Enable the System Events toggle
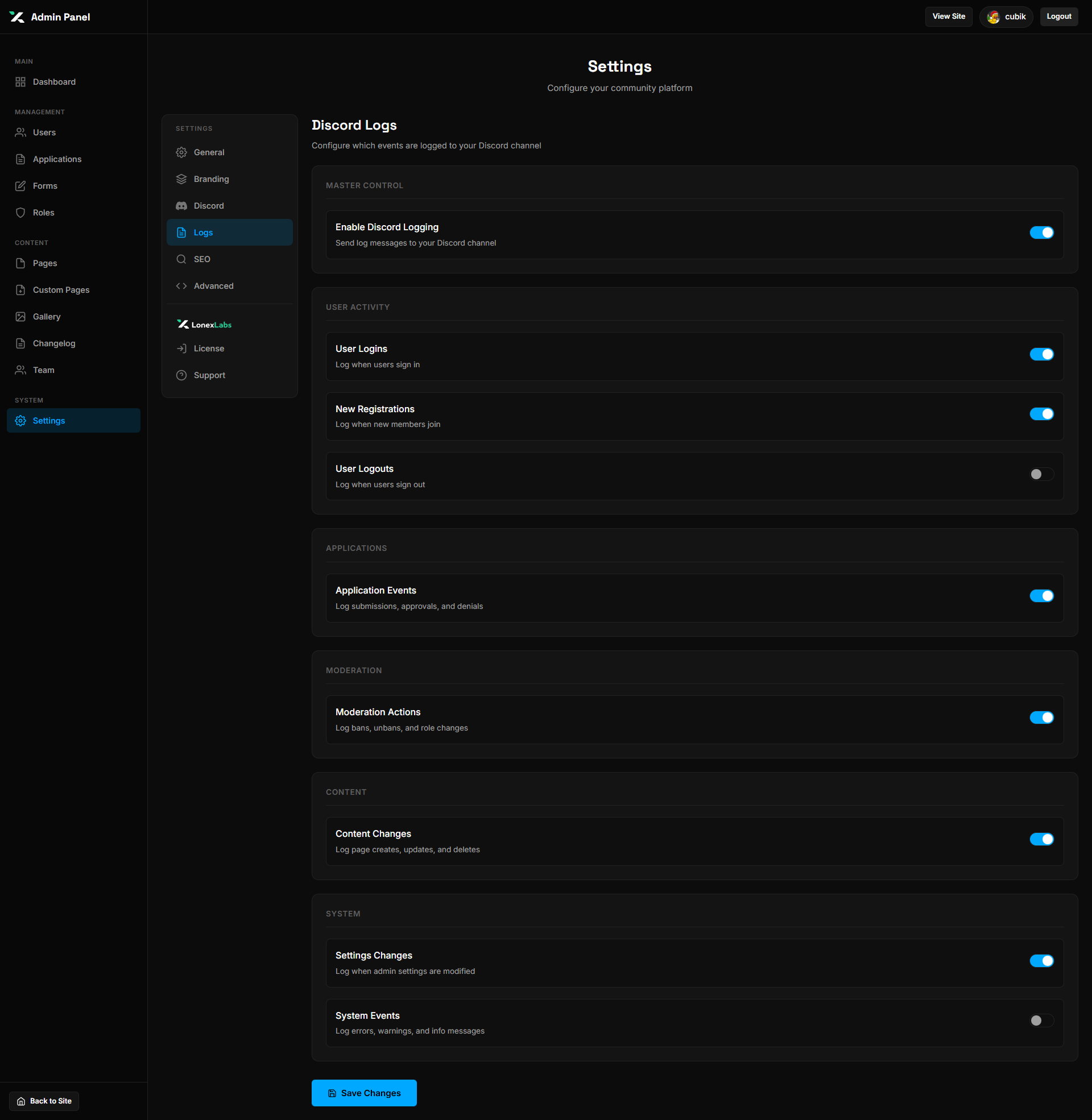The image size is (1092, 1120). pos(1041,1021)
